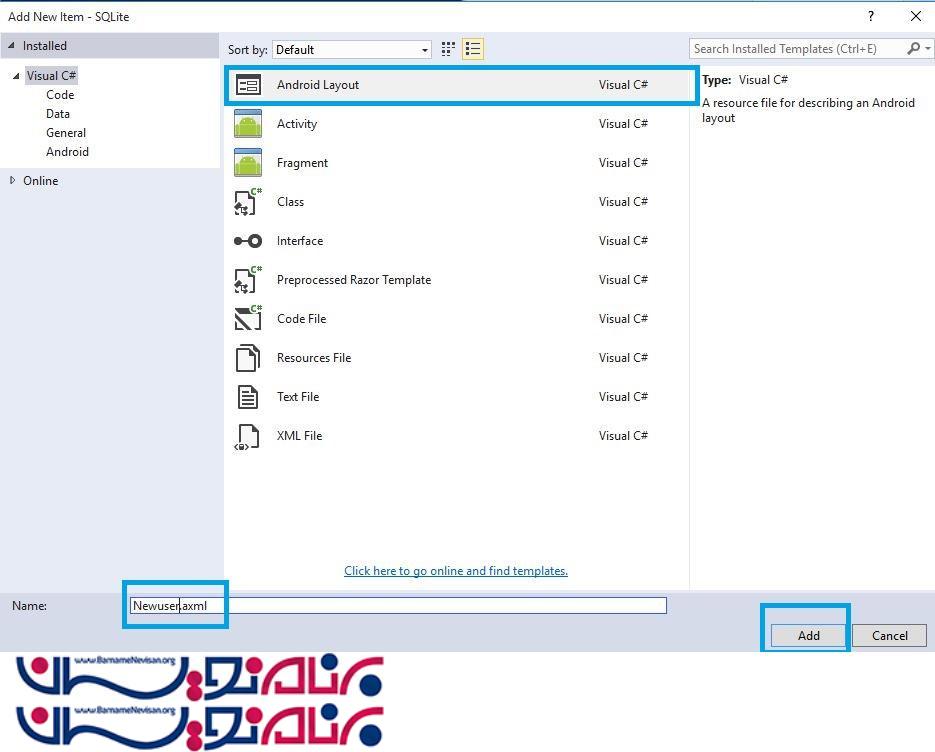Screen dimensions: 935x752
Task: Collapse the Visual C# tree node
Action: pos(16,76)
